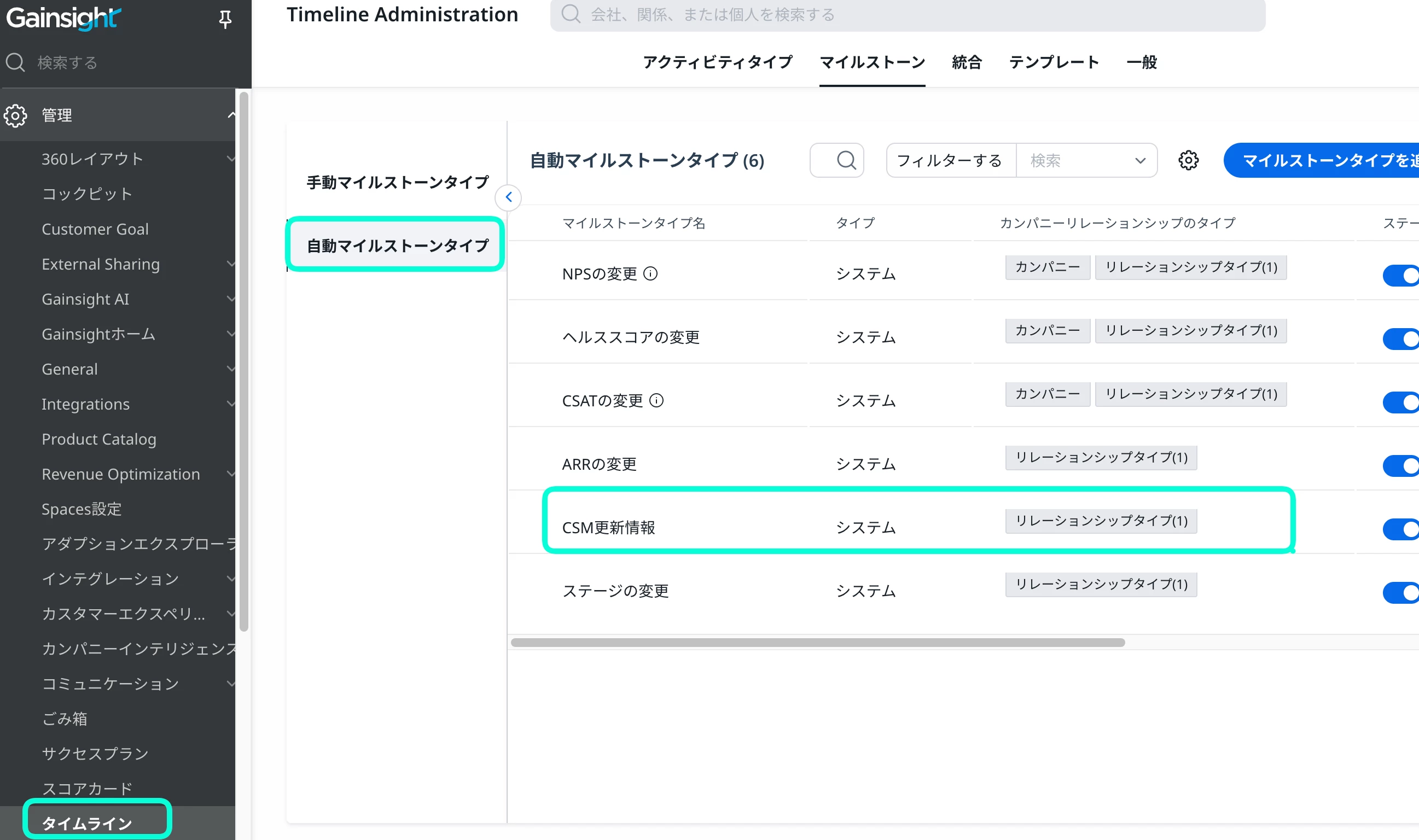This screenshot has width=1419, height=840.
Task: Click the Gainsight logo
Action: pos(63,18)
